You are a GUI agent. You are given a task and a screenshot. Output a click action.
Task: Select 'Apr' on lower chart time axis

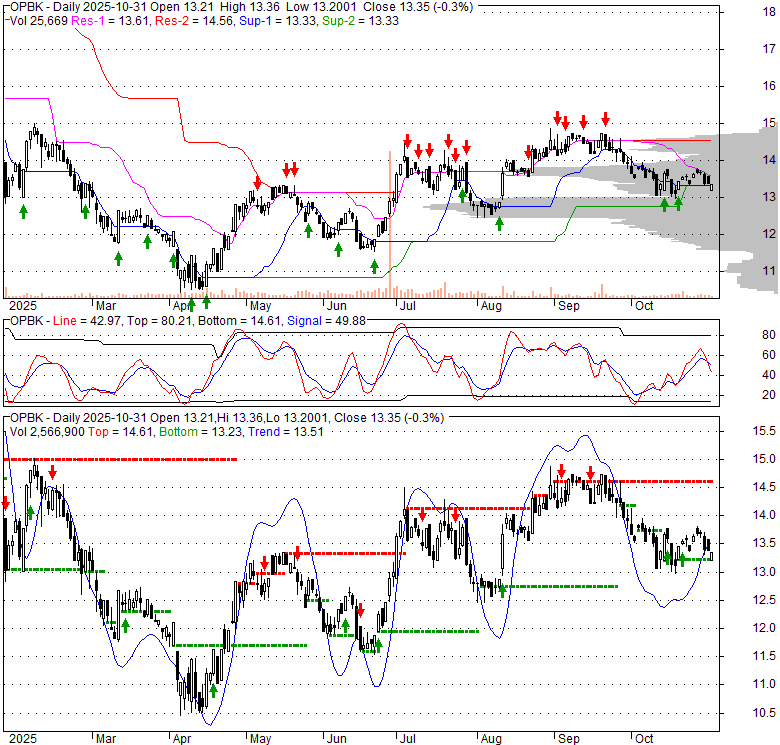point(182,739)
